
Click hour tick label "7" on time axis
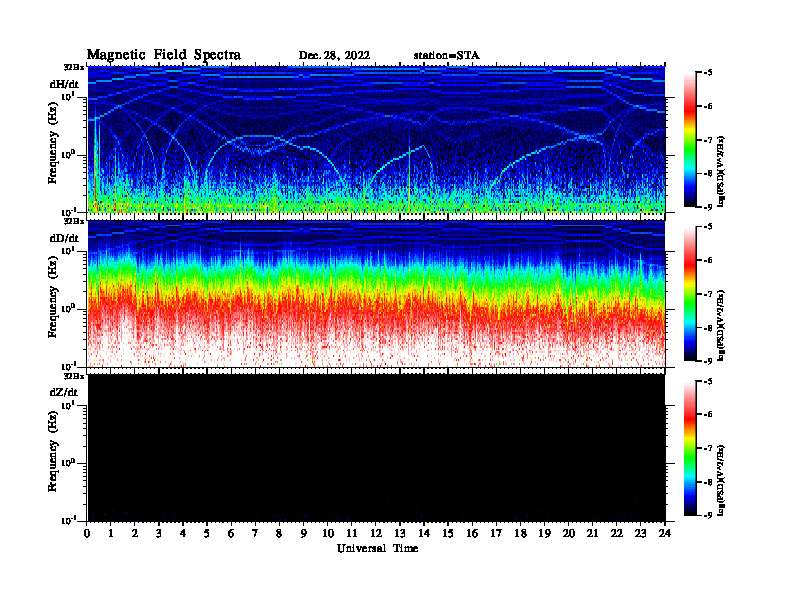[x=256, y=533]
